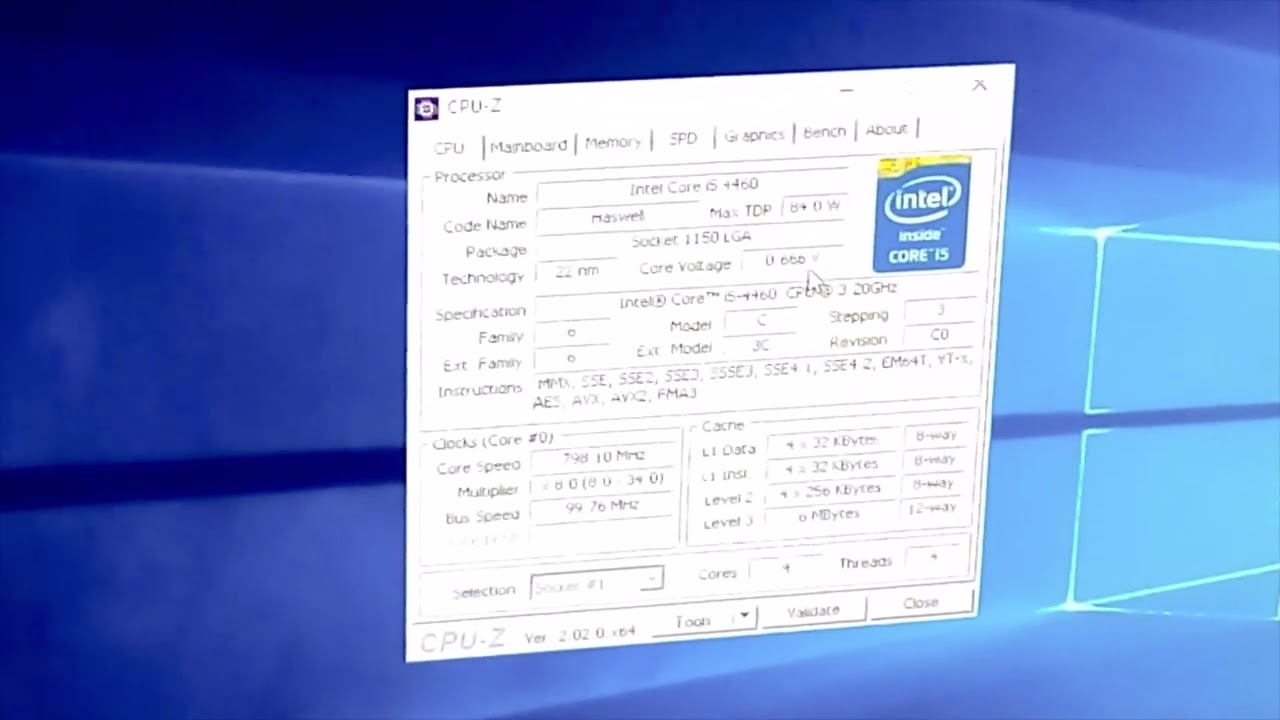Click the Multiplier value field
This screenshot has height=720, width=1280.
[603, 482]
